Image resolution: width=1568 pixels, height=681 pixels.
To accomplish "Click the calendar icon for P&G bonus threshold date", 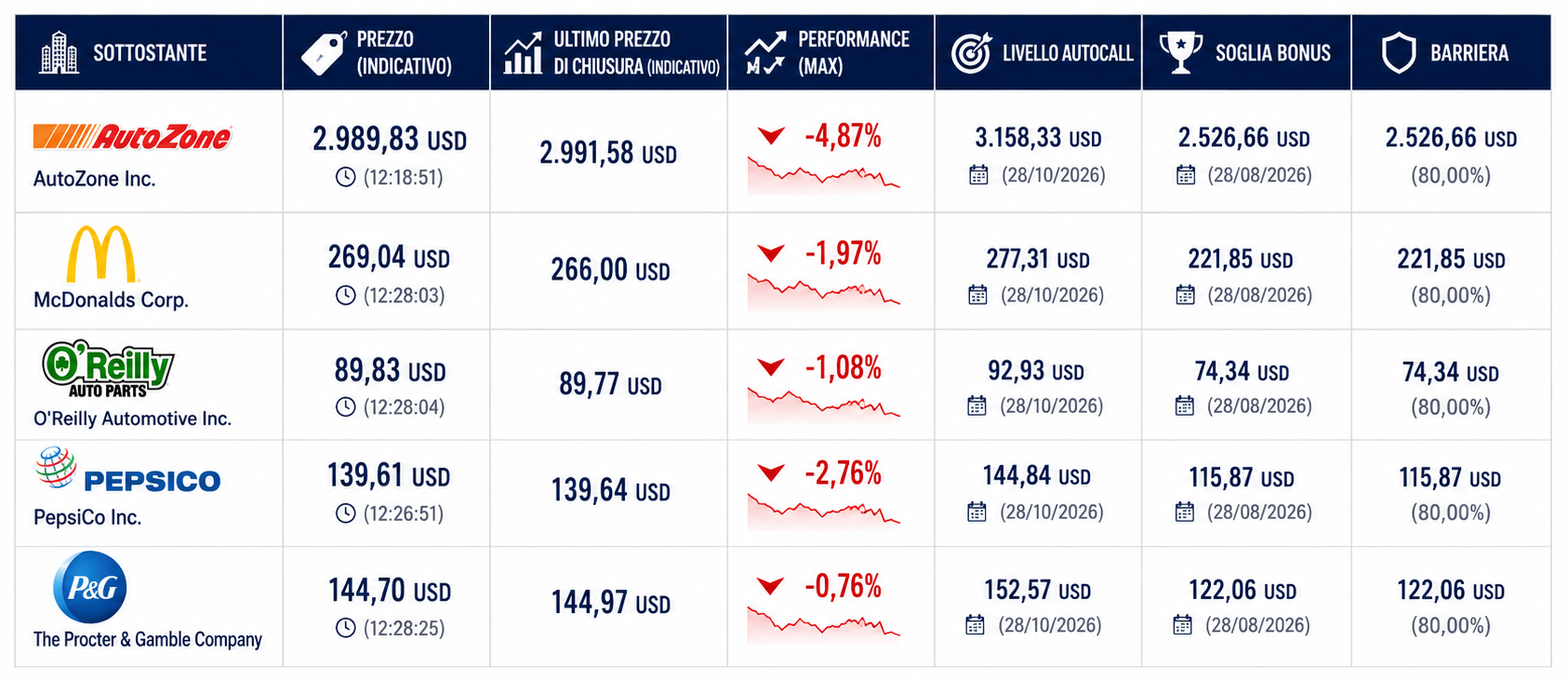I will pos(1182,624).
